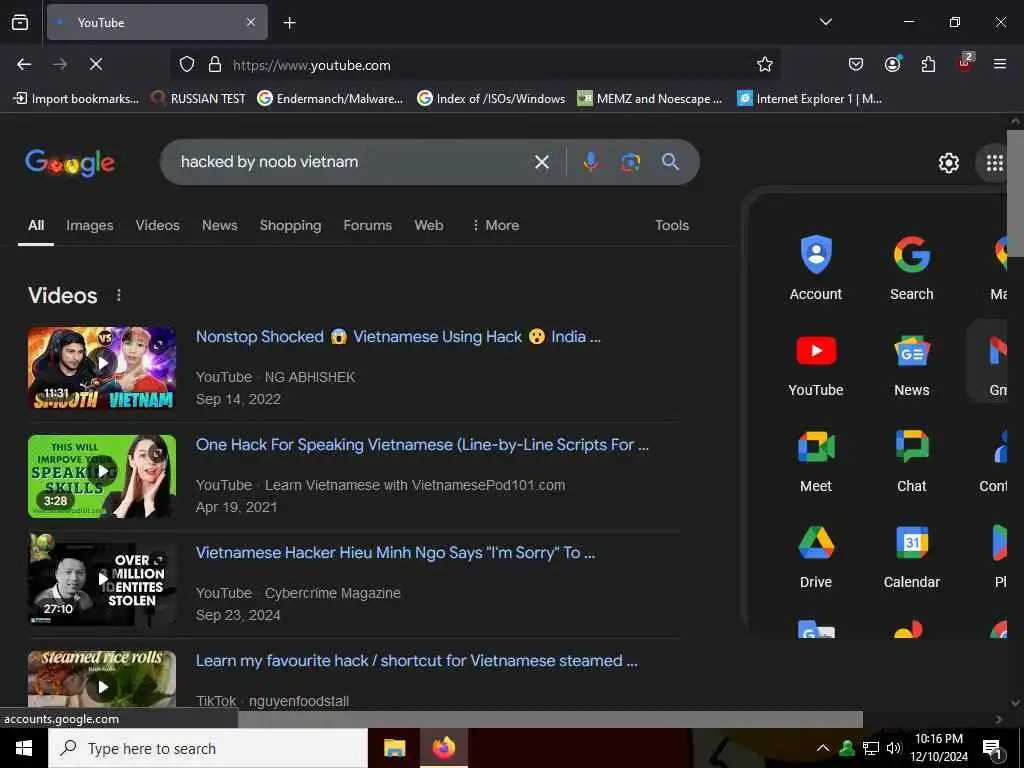Show hidden system tray icons

coord(822,748)
